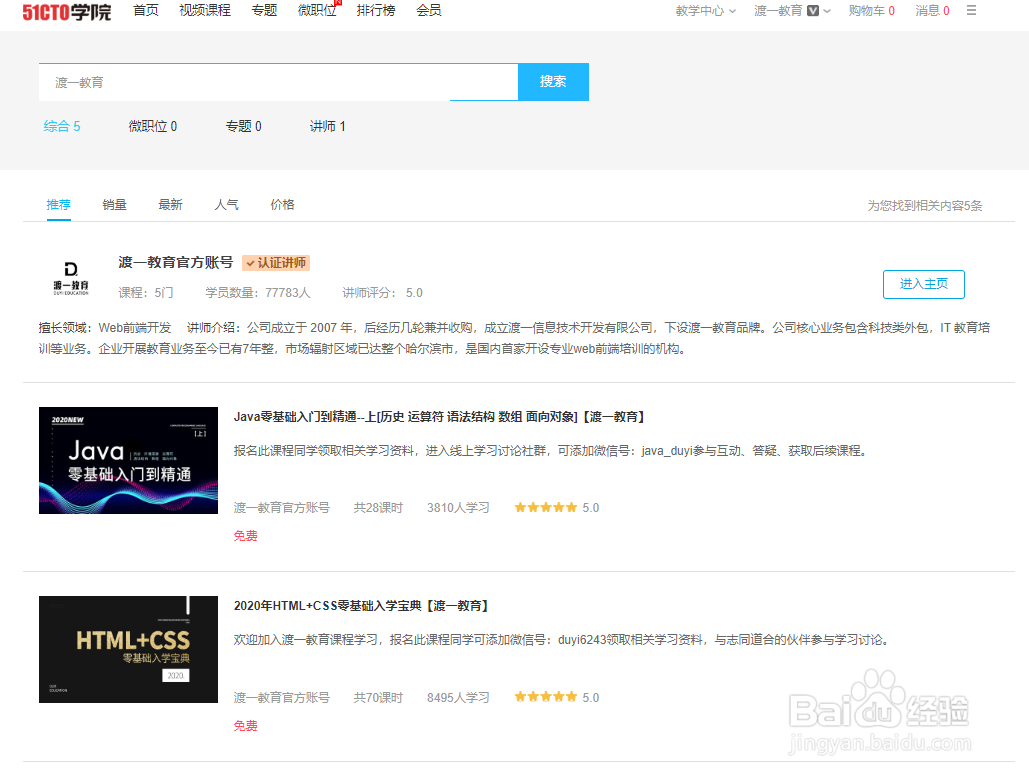Viewport: 1029px width, 779px height.
Task: Select the 微职位 0 filter
Action: point(152,126)
